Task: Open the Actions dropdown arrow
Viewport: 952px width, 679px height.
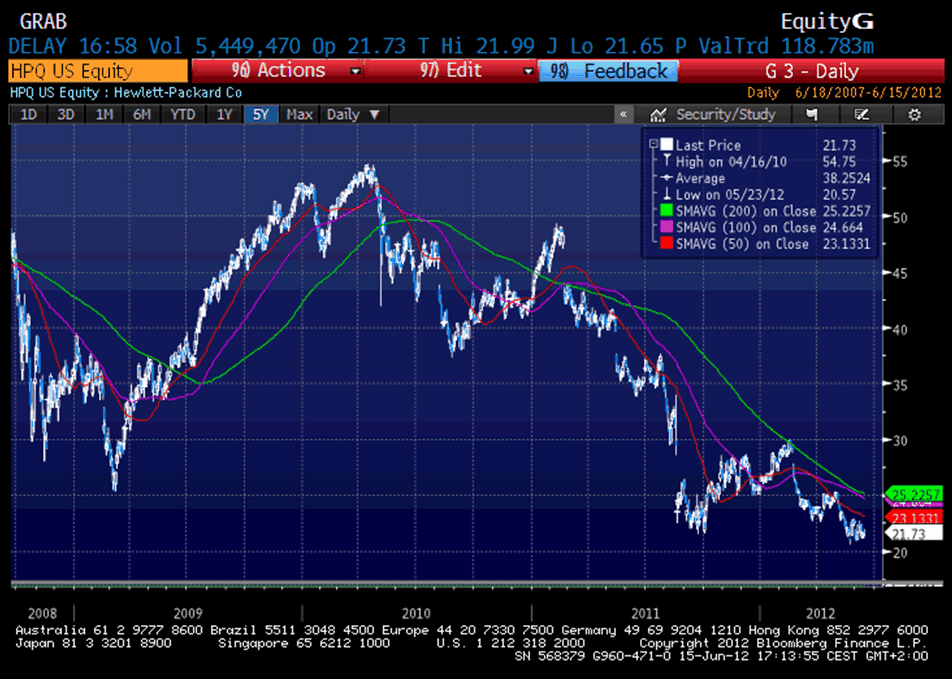Action: click(x=355, y=71)
